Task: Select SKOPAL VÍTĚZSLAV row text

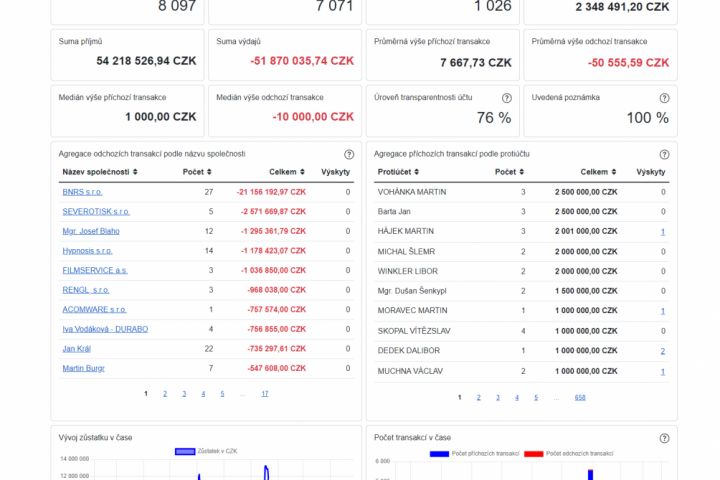Action: [414, 331]
